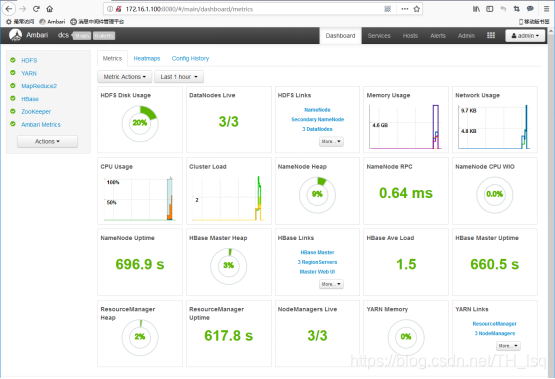Screen dimensions: 555x379
Task: Open the HBase service link
Action: click(30, 99)
